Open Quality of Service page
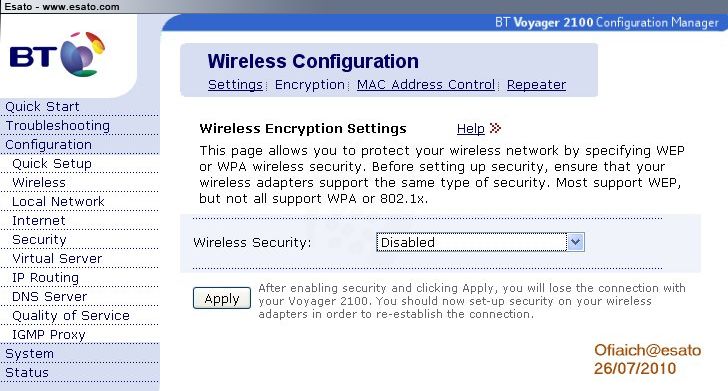This screenshot has width=728, height=391. tap(71, 316)
